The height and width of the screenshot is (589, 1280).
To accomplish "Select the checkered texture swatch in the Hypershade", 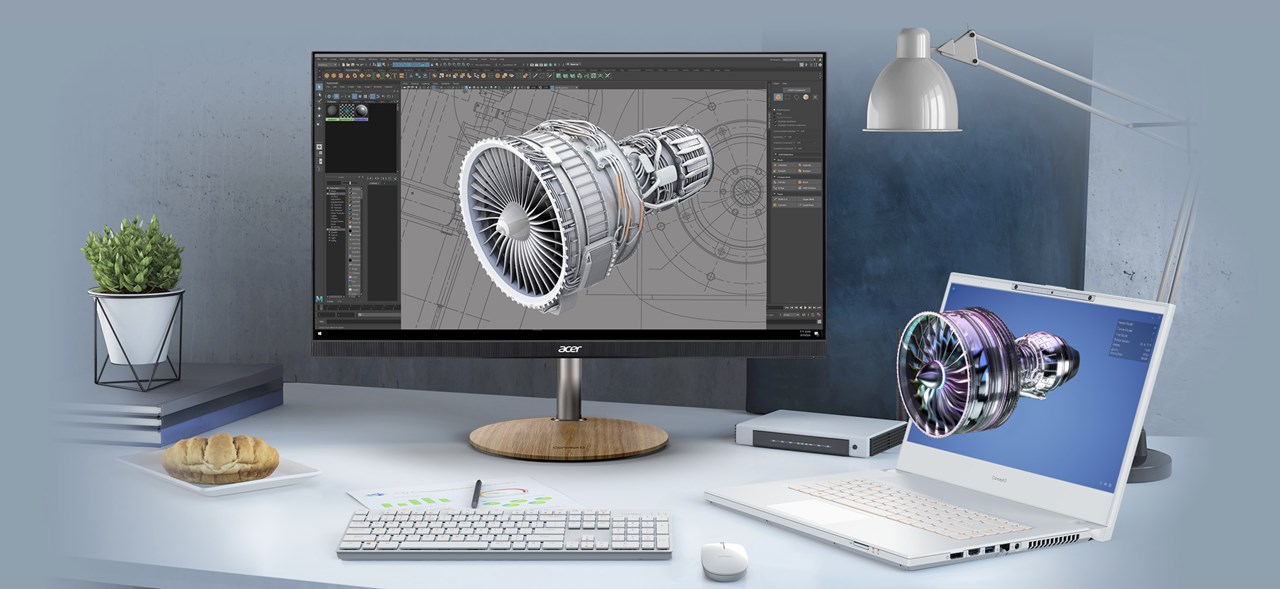I will point(345,110).
